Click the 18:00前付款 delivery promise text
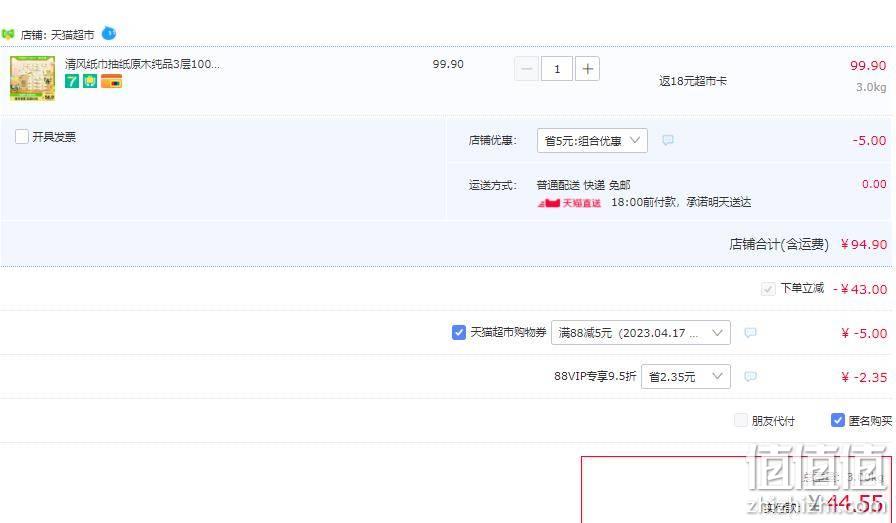 (681, 202)
